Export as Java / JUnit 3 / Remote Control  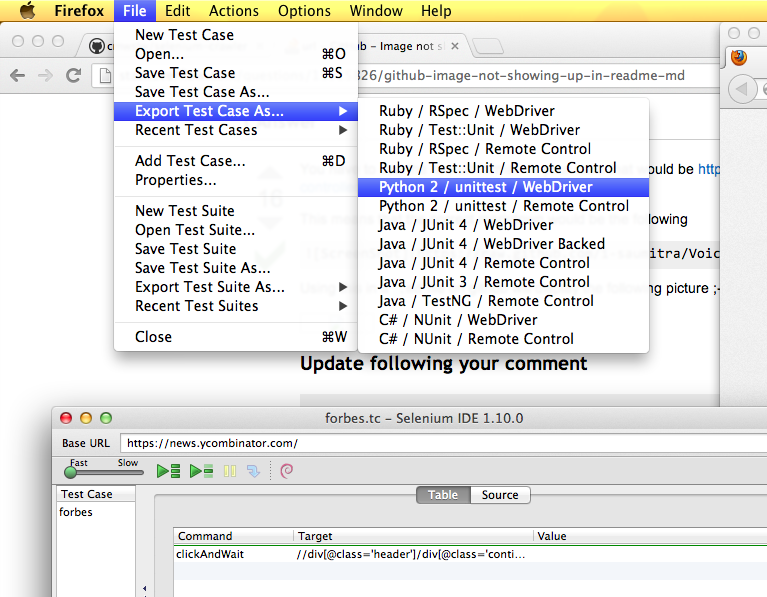[503, 282]
